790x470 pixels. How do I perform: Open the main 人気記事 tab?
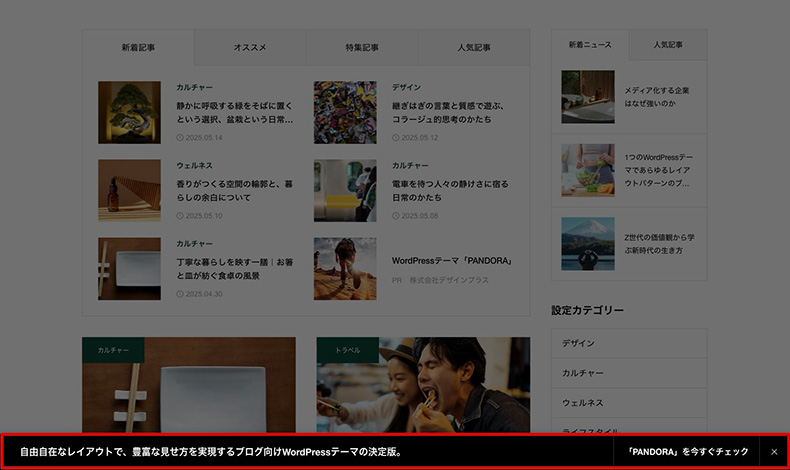click(x=474, y=47)
